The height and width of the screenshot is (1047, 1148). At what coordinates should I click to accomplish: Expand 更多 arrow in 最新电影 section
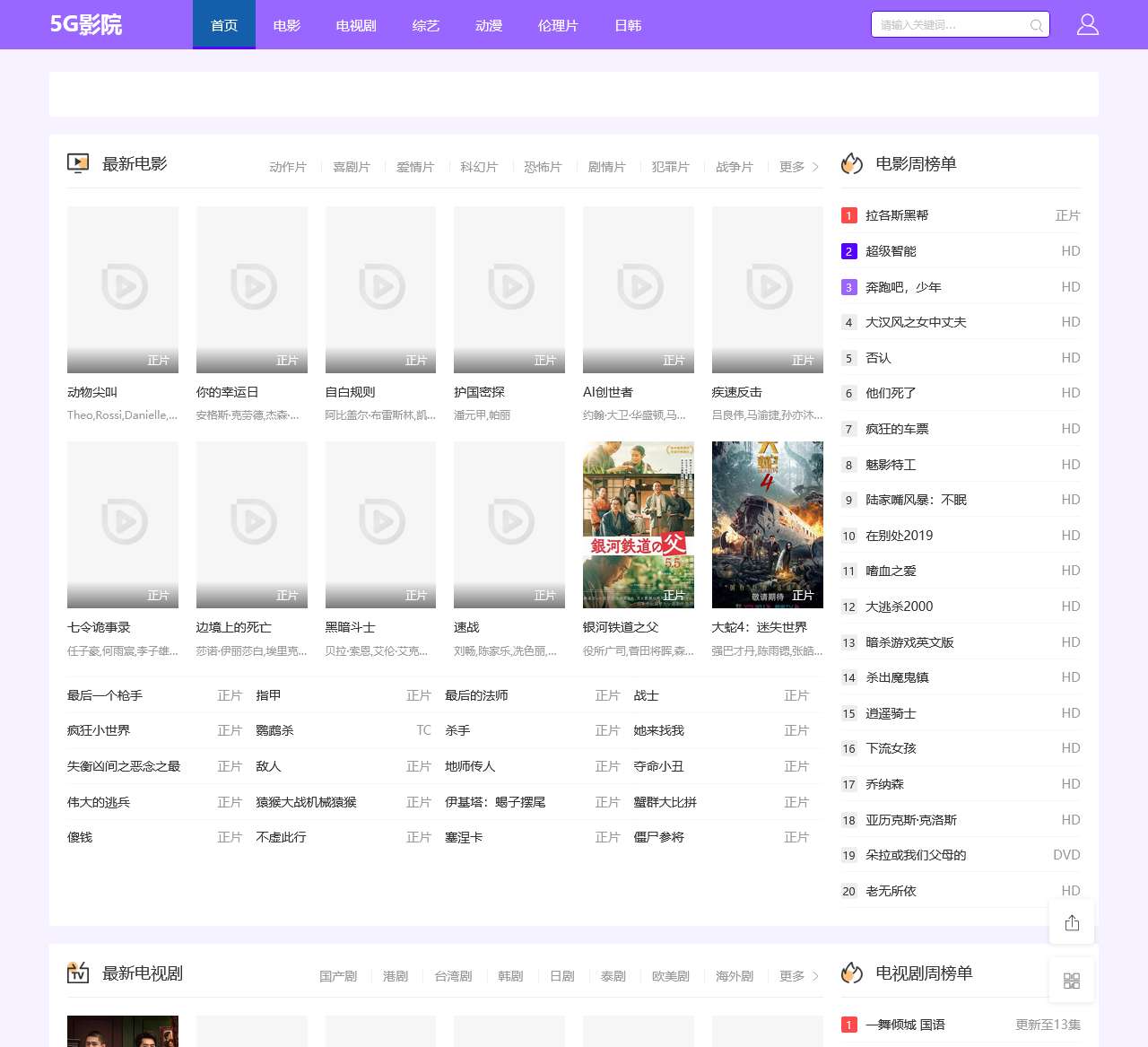(799, 167)
